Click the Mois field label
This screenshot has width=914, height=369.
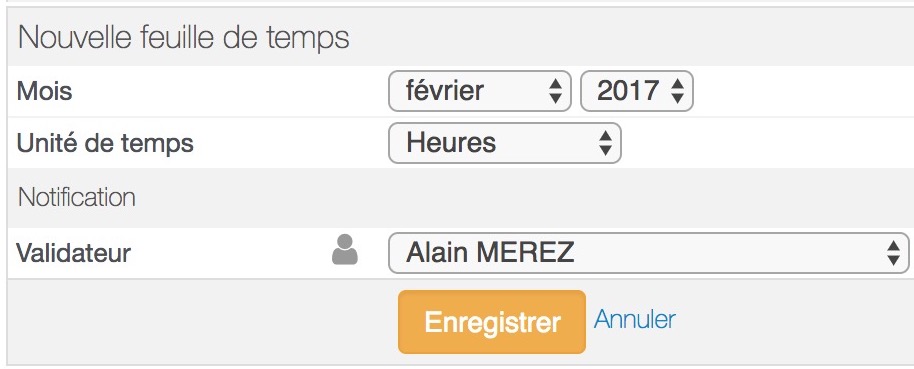tap(44, 91)
